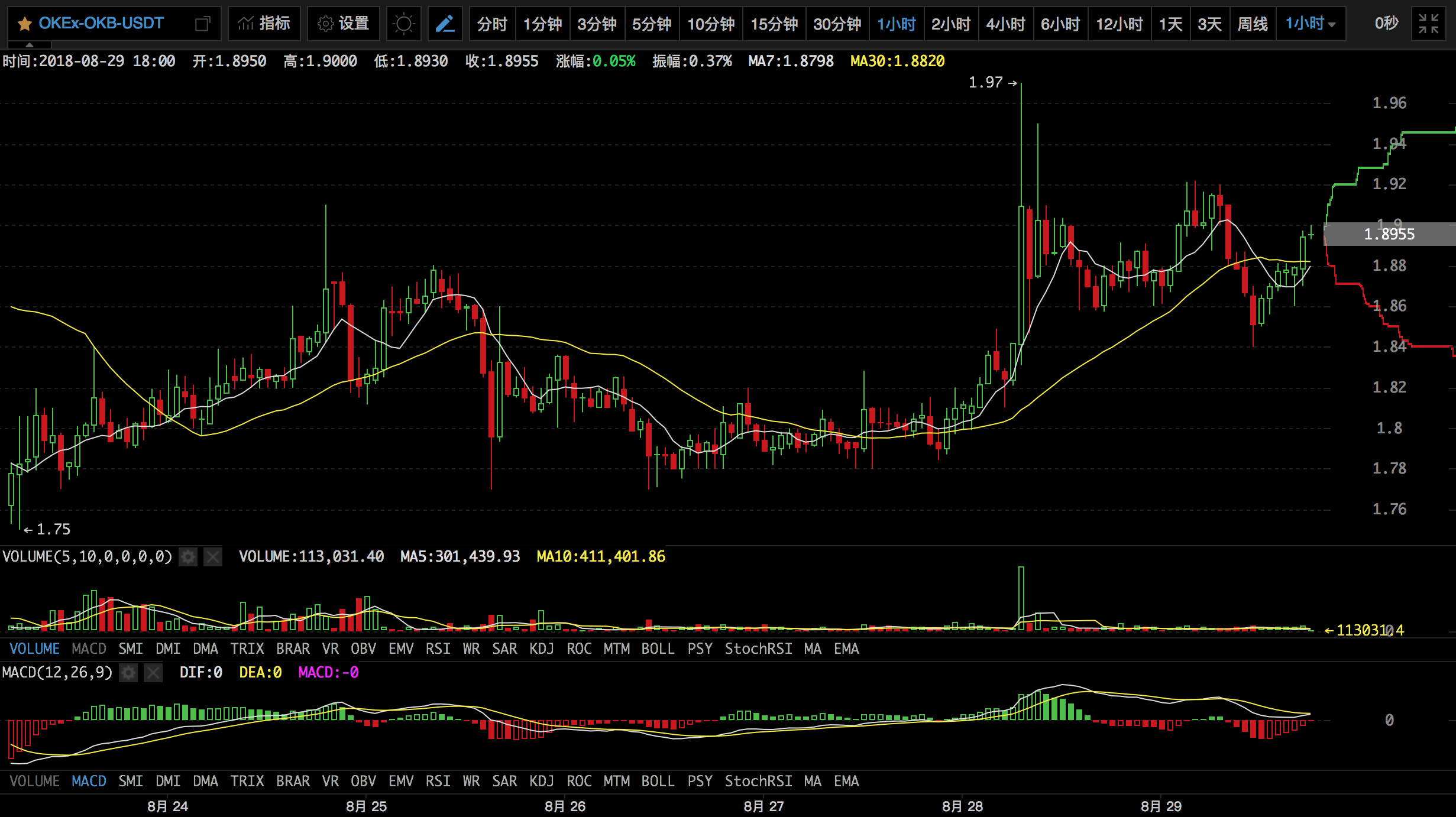Select EMV in the MACD panel tabs
This screenshot has height=817, width=1456.
(401, 781)
